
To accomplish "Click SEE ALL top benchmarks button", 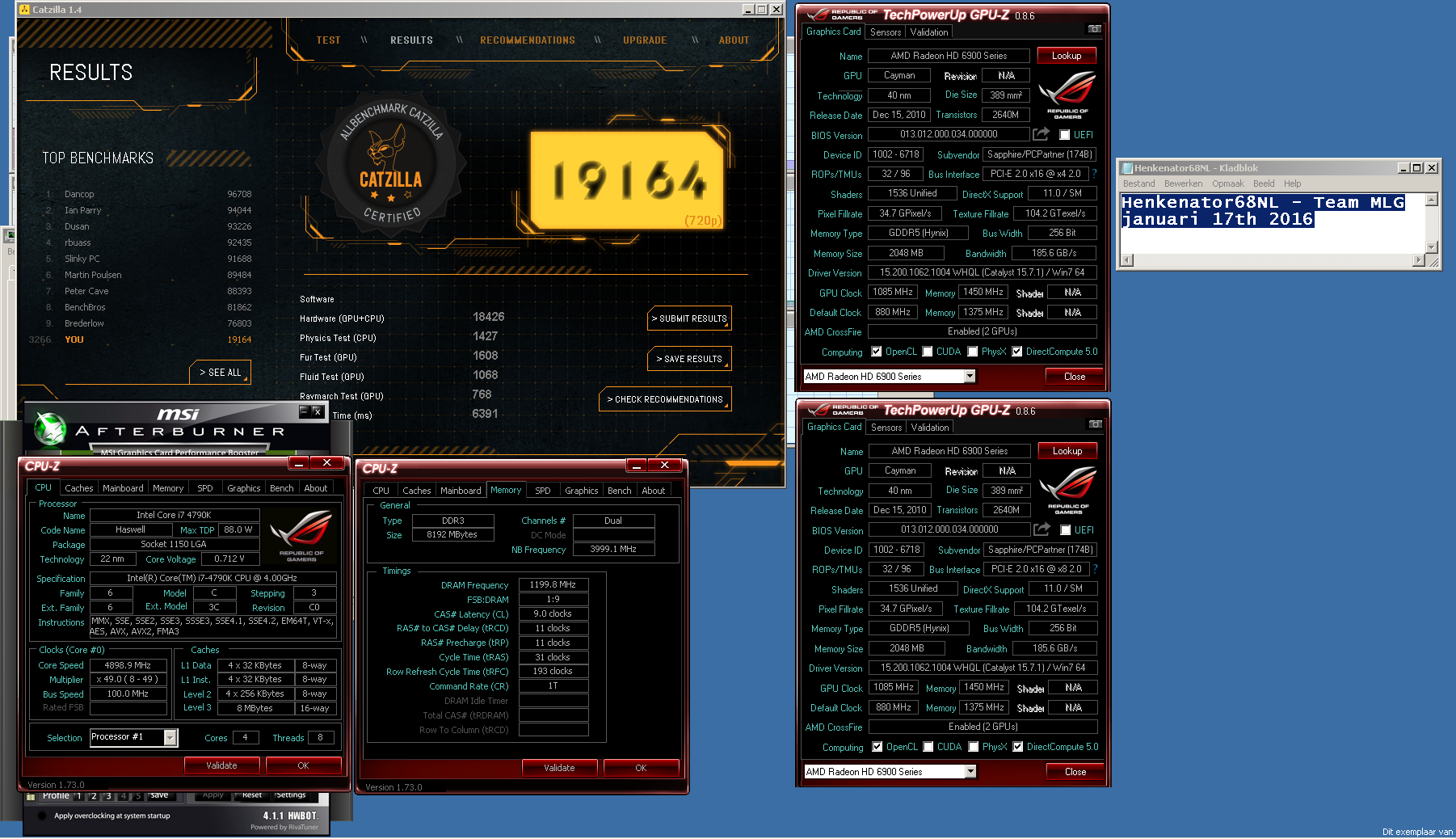I will point(221,373).
